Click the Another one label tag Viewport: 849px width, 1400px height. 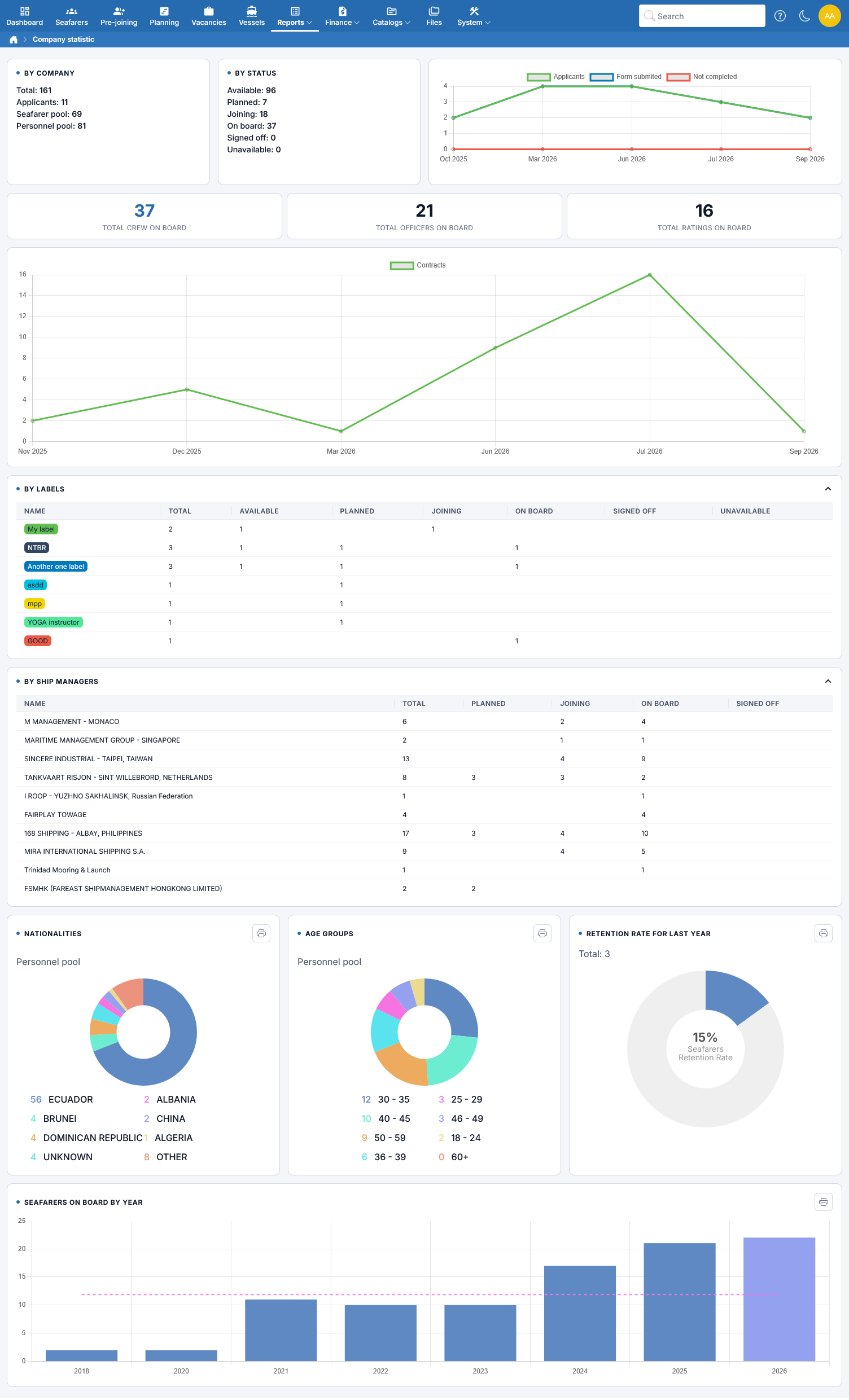coord(56,567)
